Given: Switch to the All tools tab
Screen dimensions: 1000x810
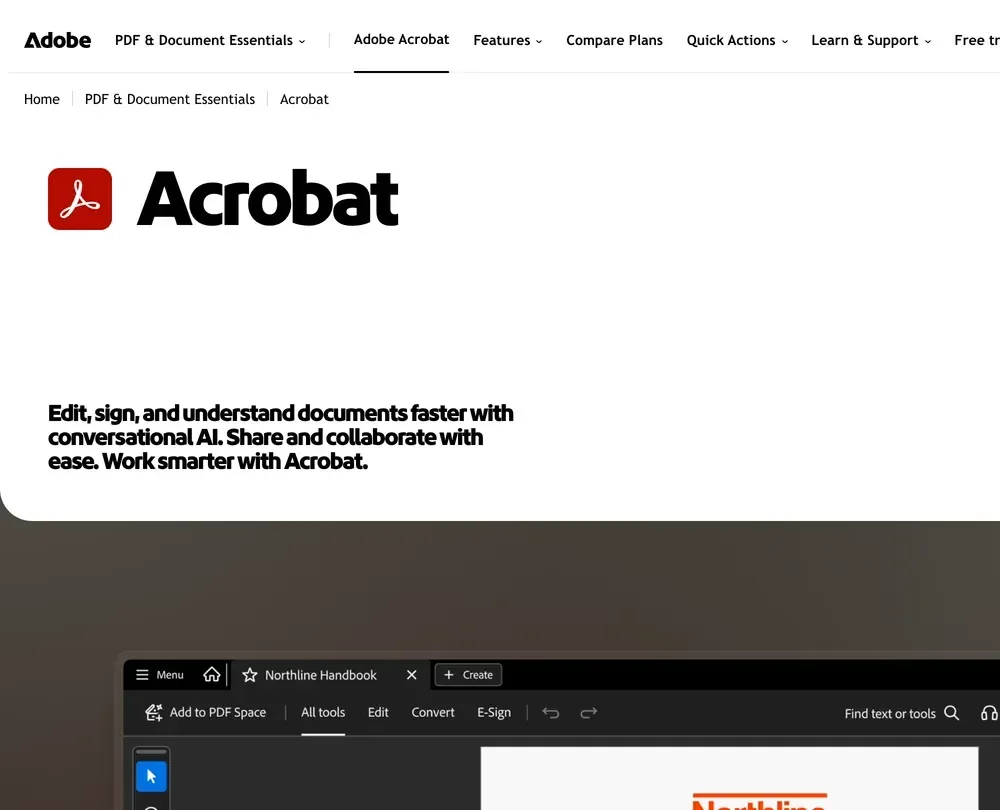Looking at the screenshot, I should point(323,712).
